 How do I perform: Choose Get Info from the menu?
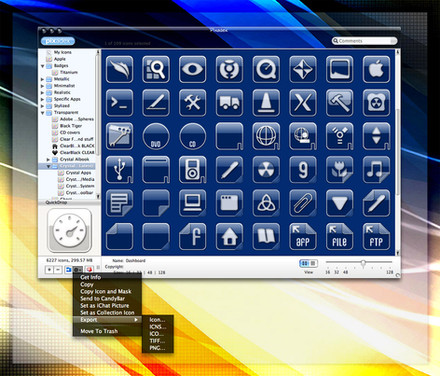[90, 277]
